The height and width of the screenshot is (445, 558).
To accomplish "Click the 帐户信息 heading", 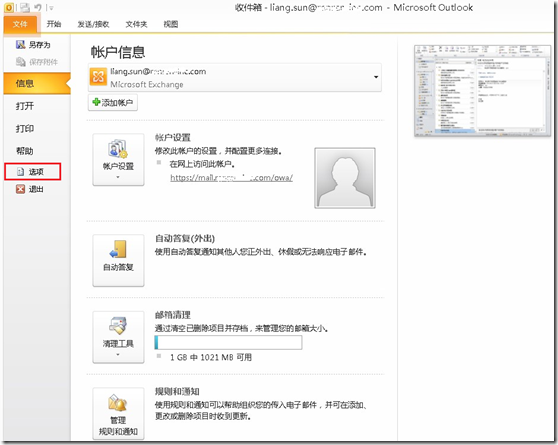I will [118, 52].
